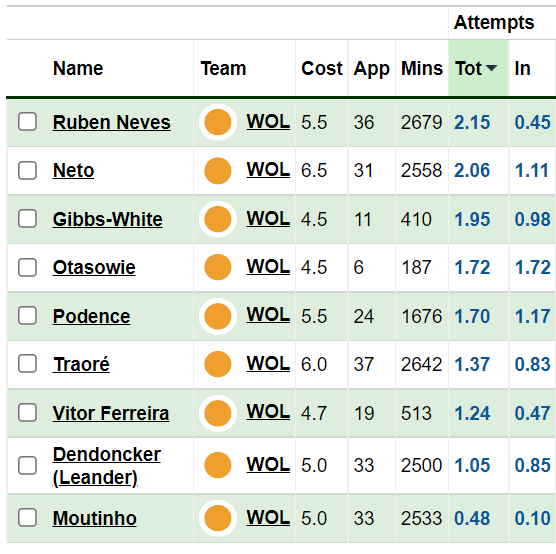This screenshot has width=556, height=554.
Task: Click the team badge in Gibbs-White row
Action: 218,219
